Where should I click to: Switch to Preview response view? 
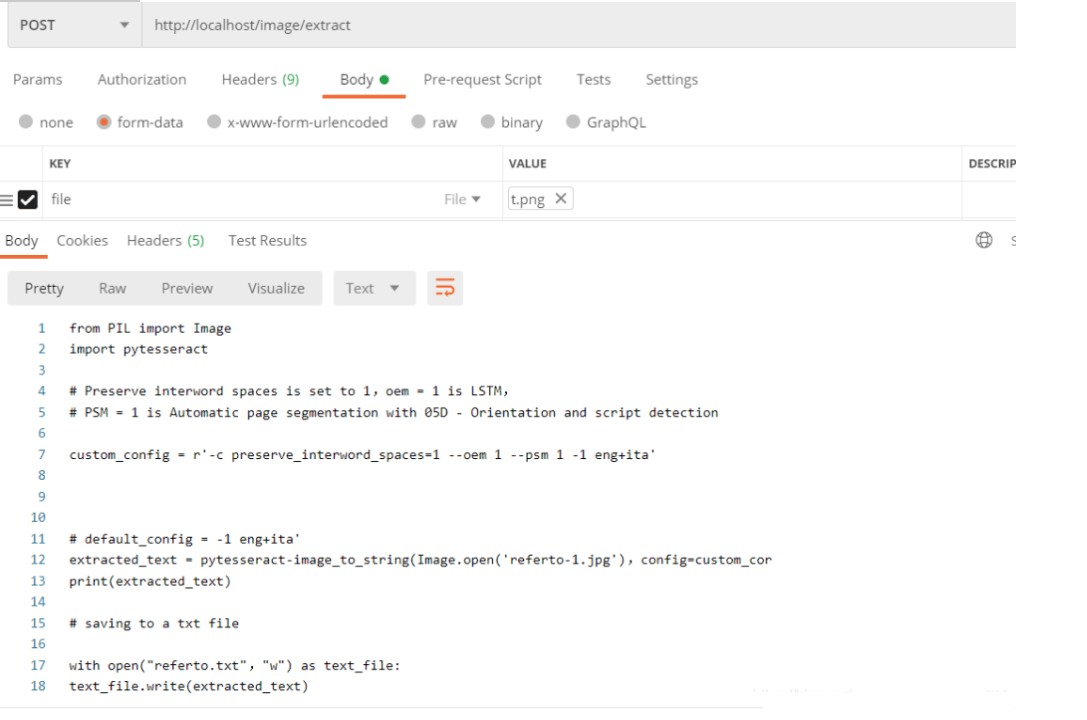(187, 288)
